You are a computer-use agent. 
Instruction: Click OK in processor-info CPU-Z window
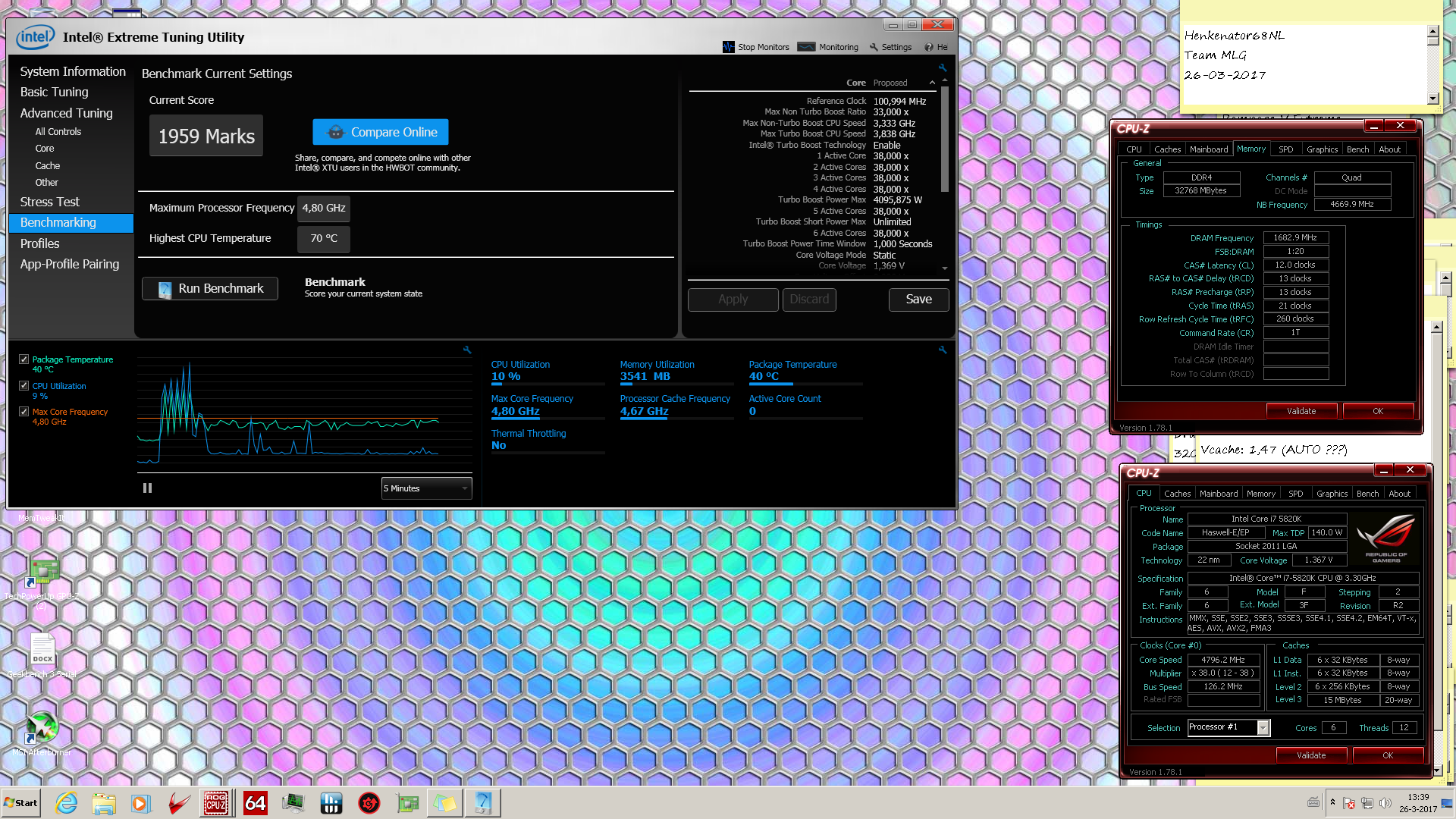click(x=1388, y=755)
